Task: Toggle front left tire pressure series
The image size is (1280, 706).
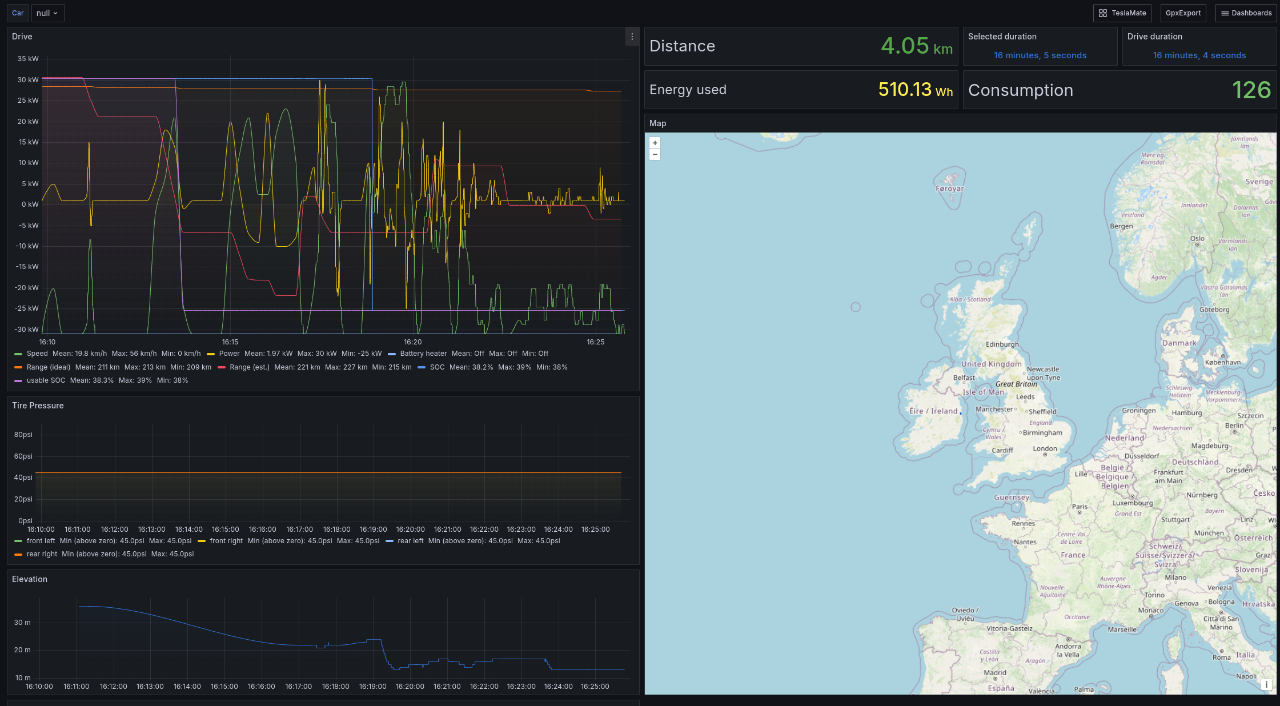Action: click(41, 540)
